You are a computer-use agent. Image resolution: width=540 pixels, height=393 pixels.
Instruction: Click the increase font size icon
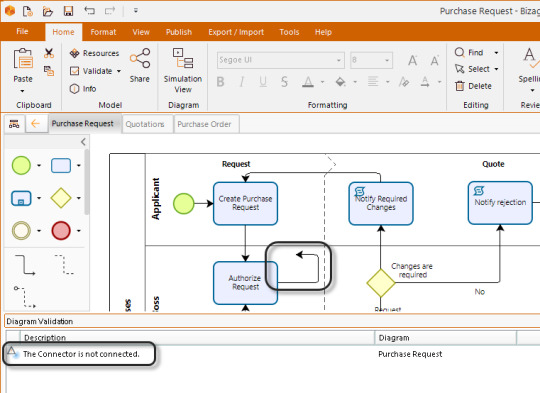(413, 61)
